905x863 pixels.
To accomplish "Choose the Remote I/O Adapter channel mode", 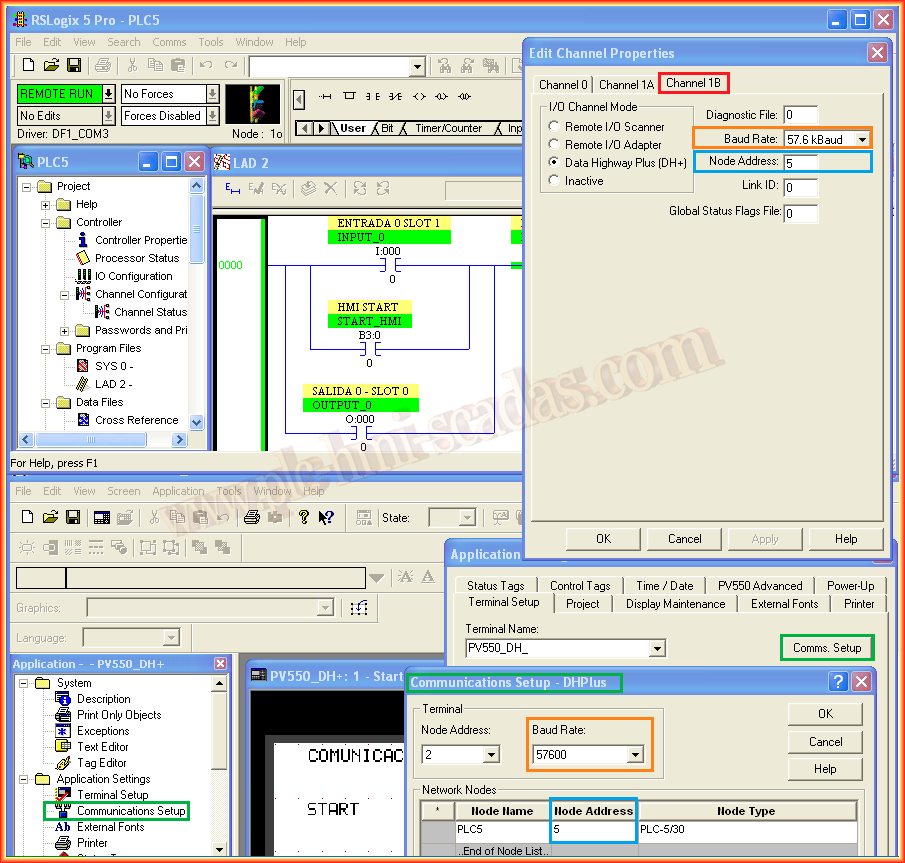I will 554,145.
